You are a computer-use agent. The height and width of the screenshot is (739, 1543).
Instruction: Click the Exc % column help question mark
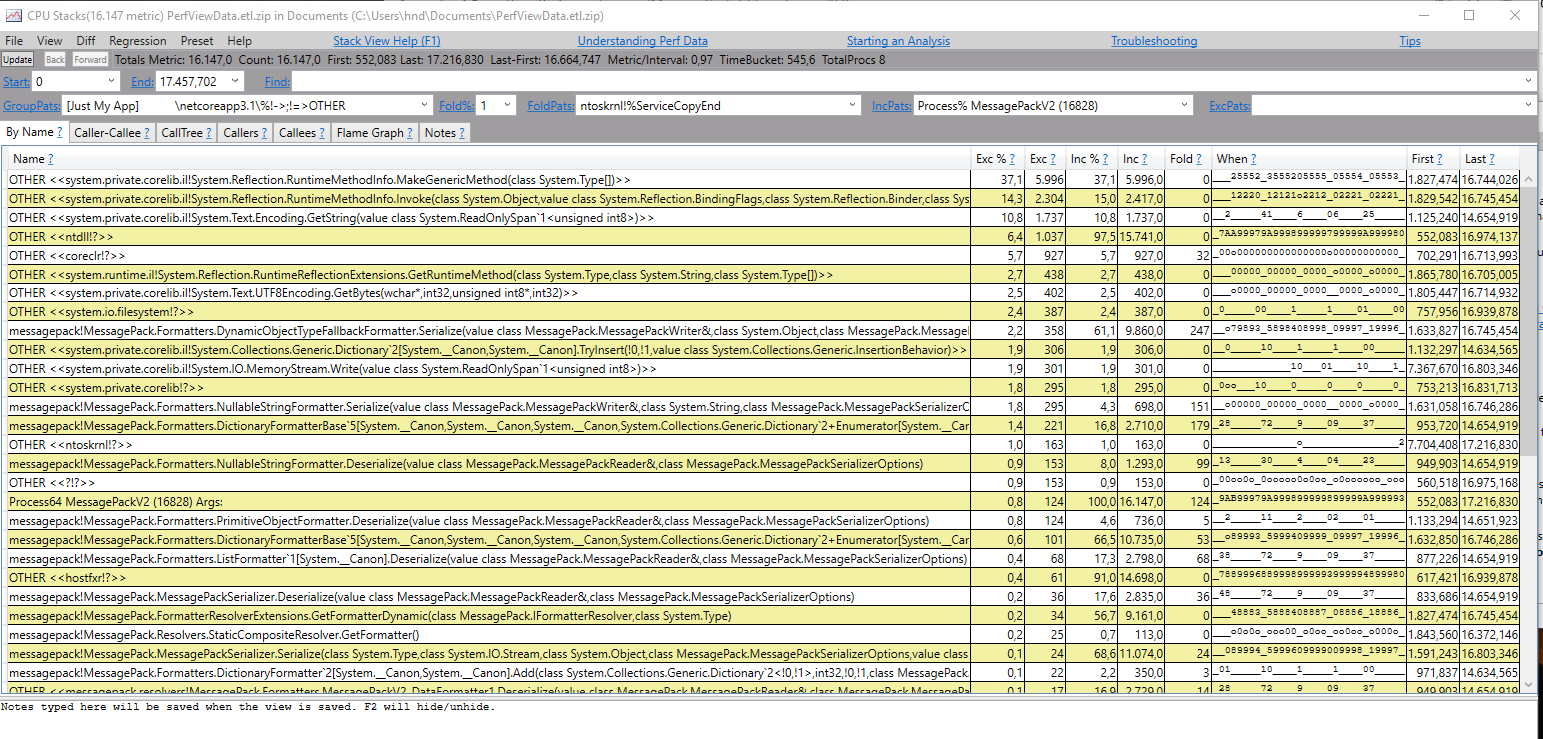coord(1013,158)
